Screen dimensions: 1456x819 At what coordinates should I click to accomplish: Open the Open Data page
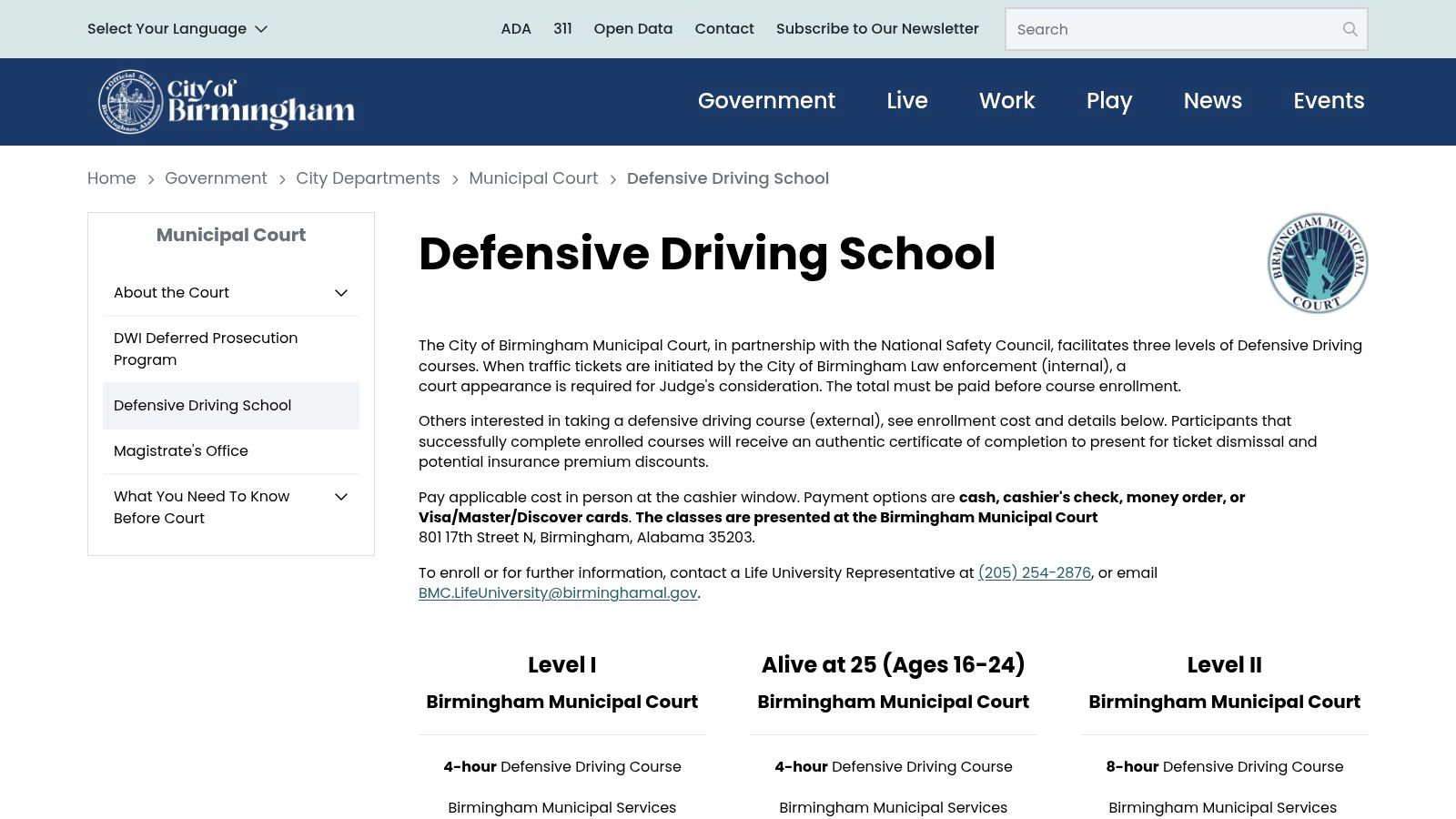[632, 28]
